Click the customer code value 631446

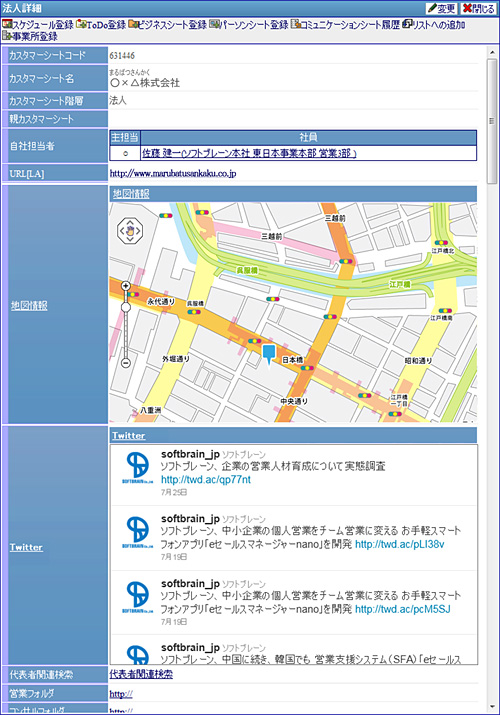[122, 56]
